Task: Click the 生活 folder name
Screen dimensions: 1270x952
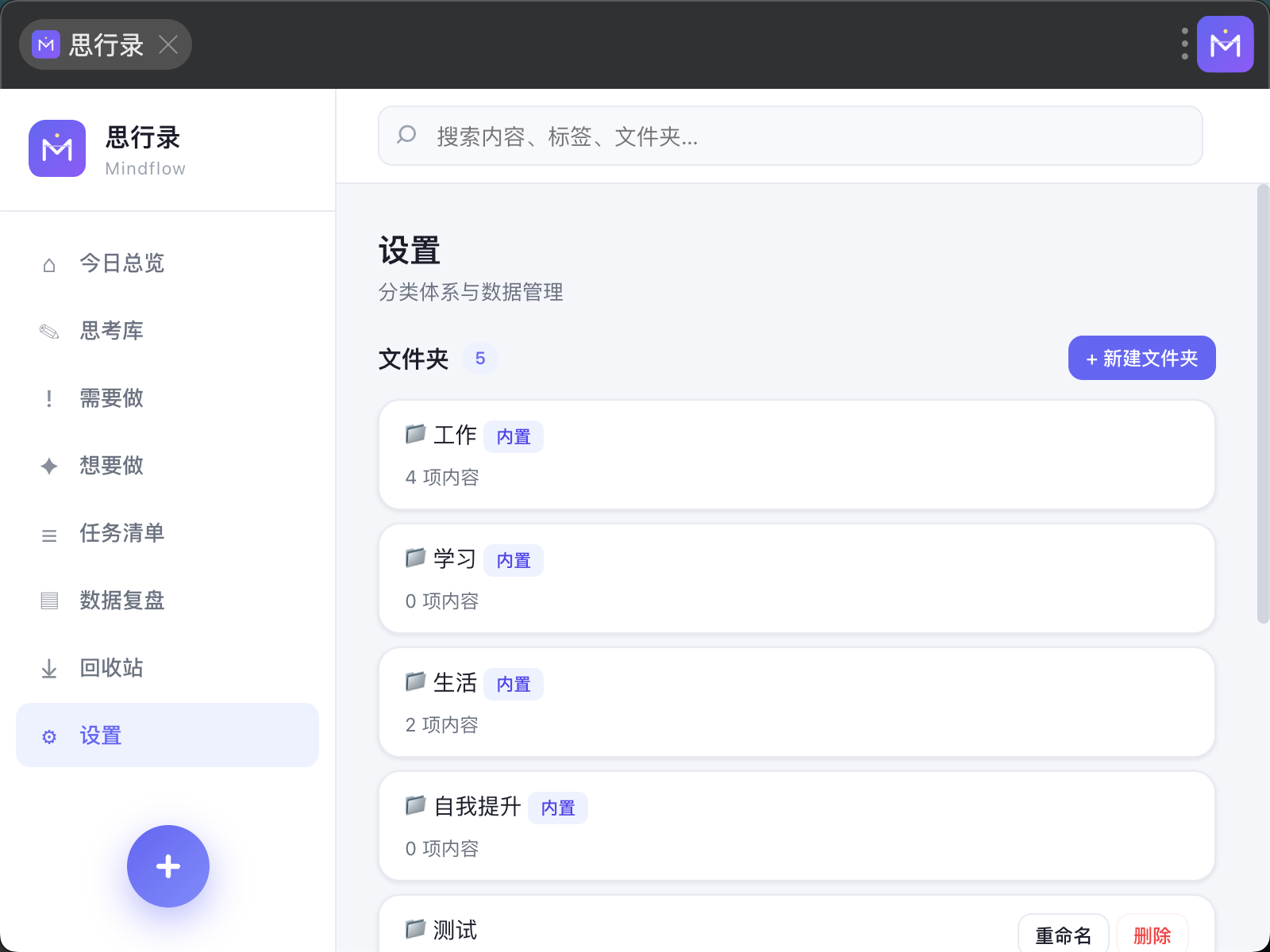Action: coord(455,682)
